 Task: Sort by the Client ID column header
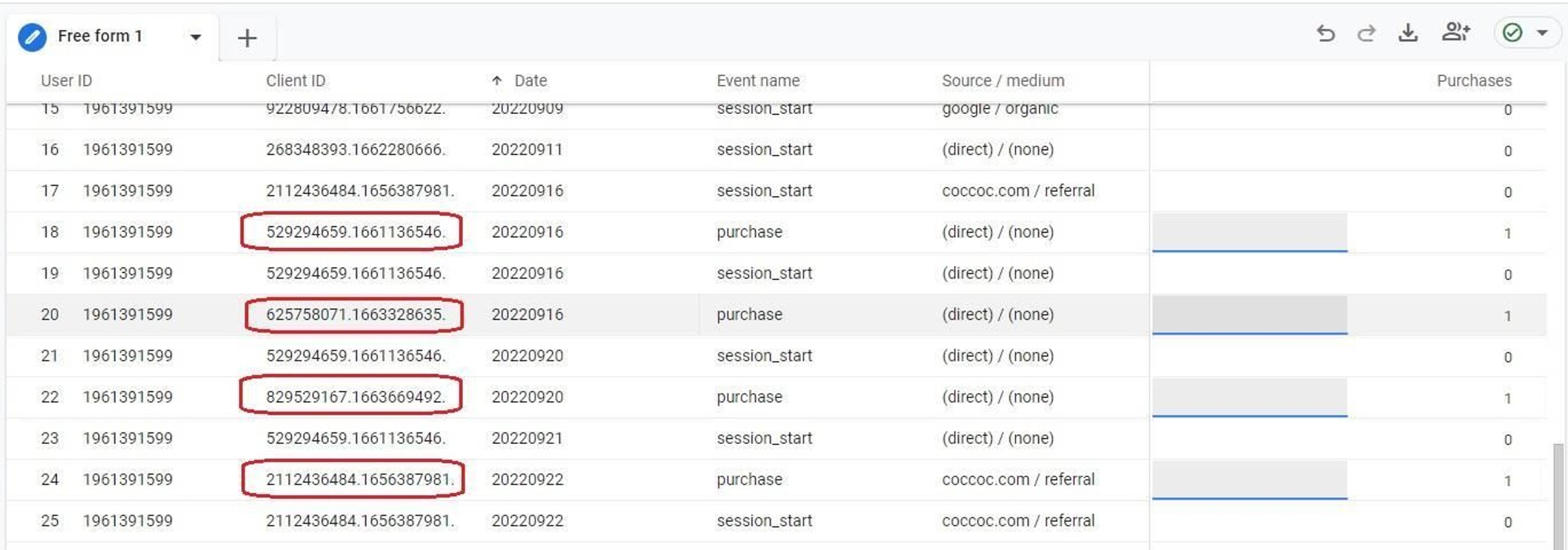295,81
